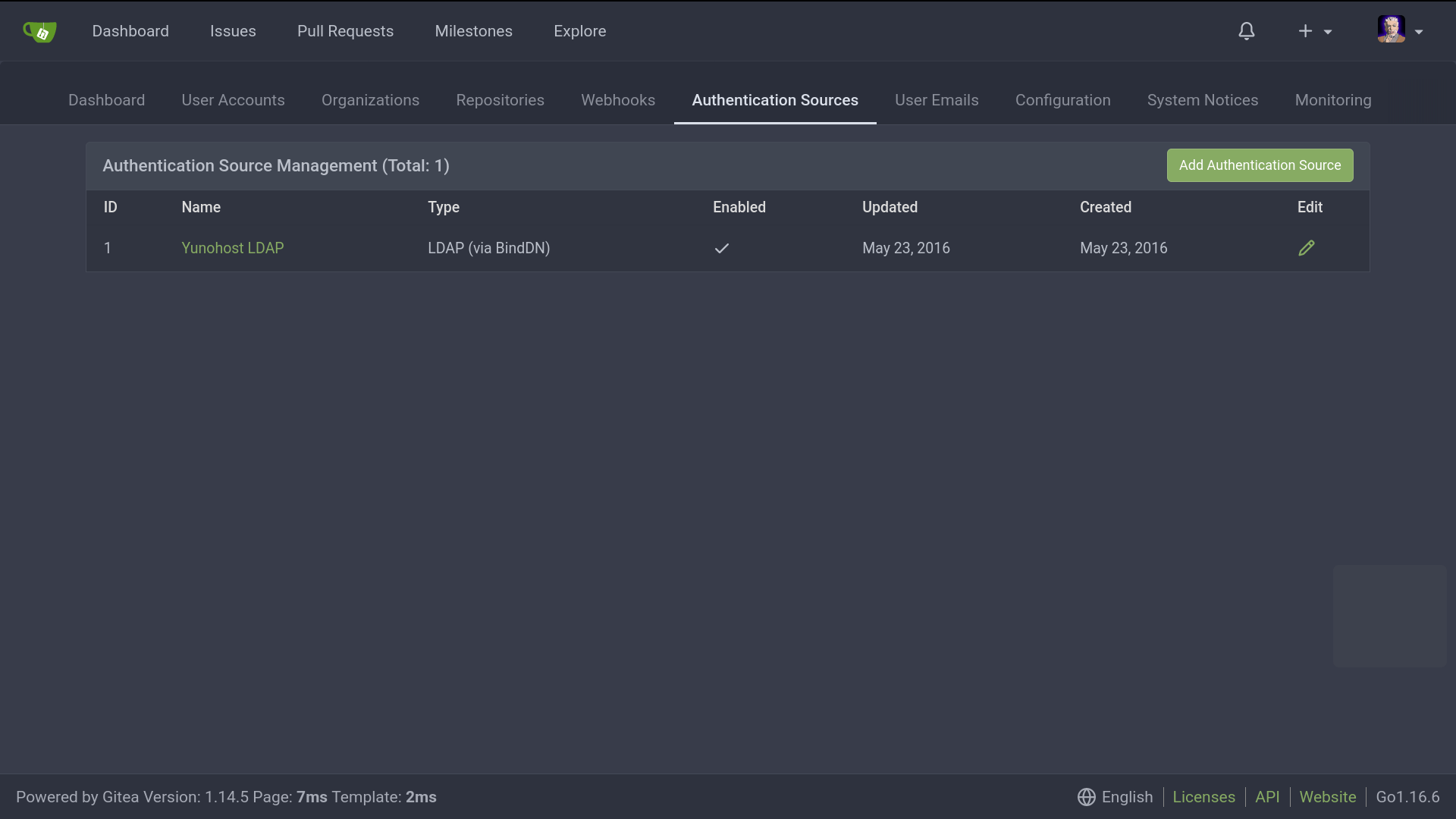The width and height of the screenshot is (1456, 819).
Task: Click the globe language icon
Action: [x=1086, y=797]
